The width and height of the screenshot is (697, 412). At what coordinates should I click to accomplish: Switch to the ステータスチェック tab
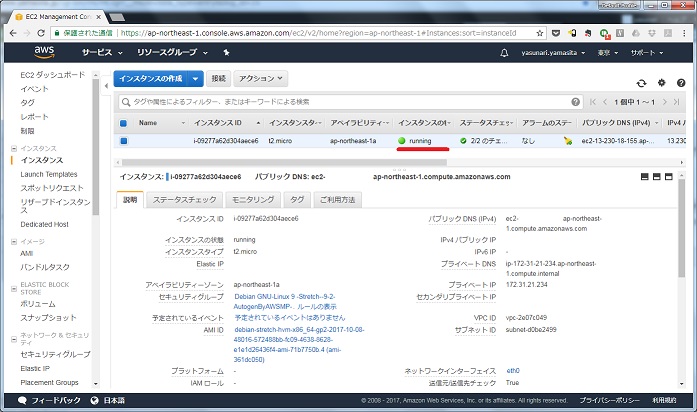pyautogui.click(x=184, y=200)
